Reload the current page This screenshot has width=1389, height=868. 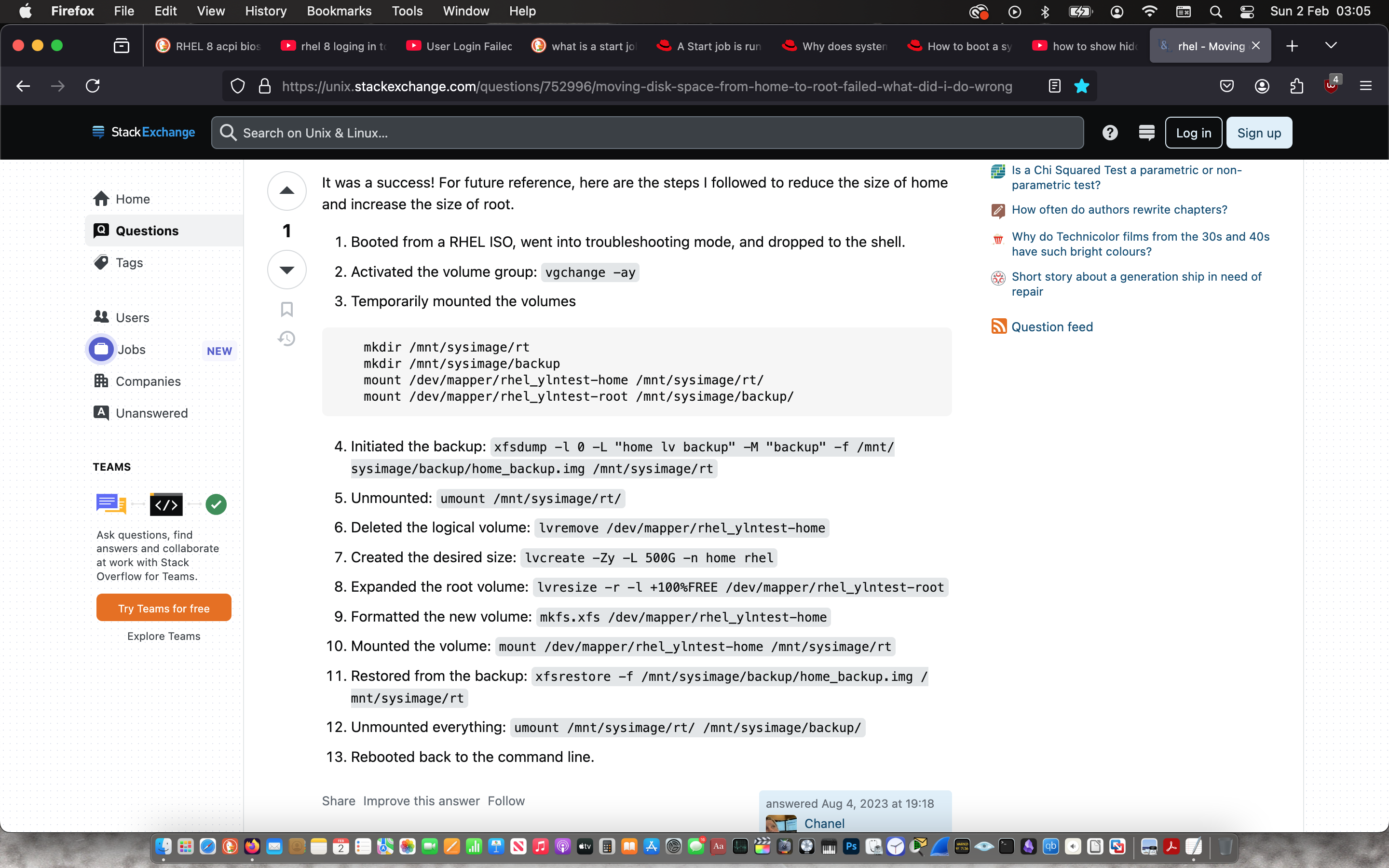pyautogui.click(x=93, y=86)
